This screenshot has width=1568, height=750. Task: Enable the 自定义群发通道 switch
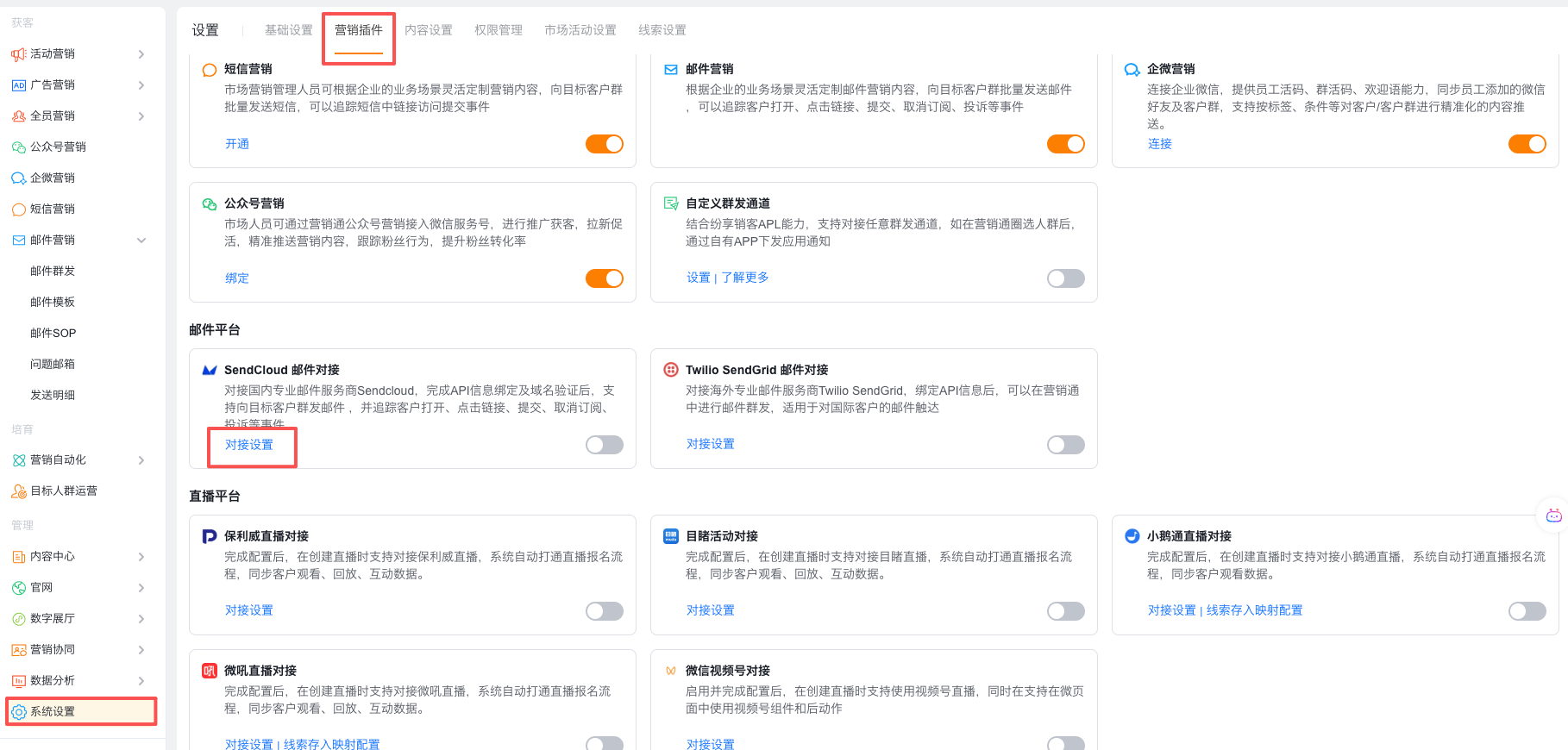[1066, 278]
